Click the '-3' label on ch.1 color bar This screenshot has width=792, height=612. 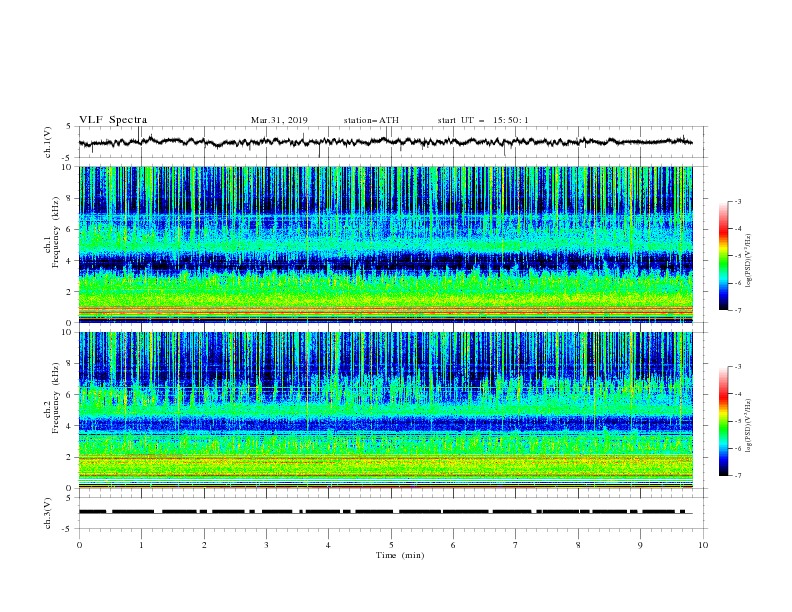737,201
